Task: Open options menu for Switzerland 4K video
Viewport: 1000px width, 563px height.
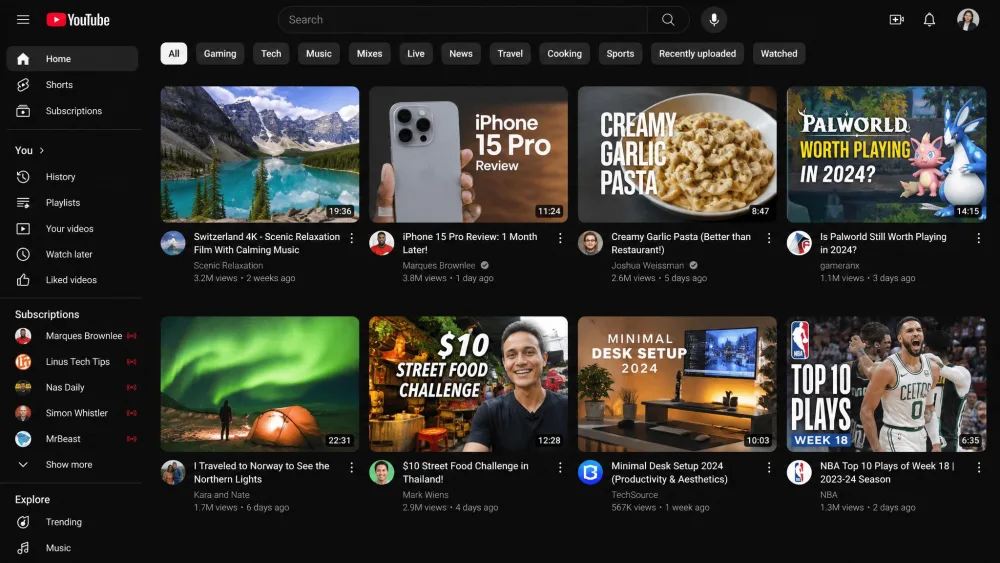Action: (x=351, y=238)
